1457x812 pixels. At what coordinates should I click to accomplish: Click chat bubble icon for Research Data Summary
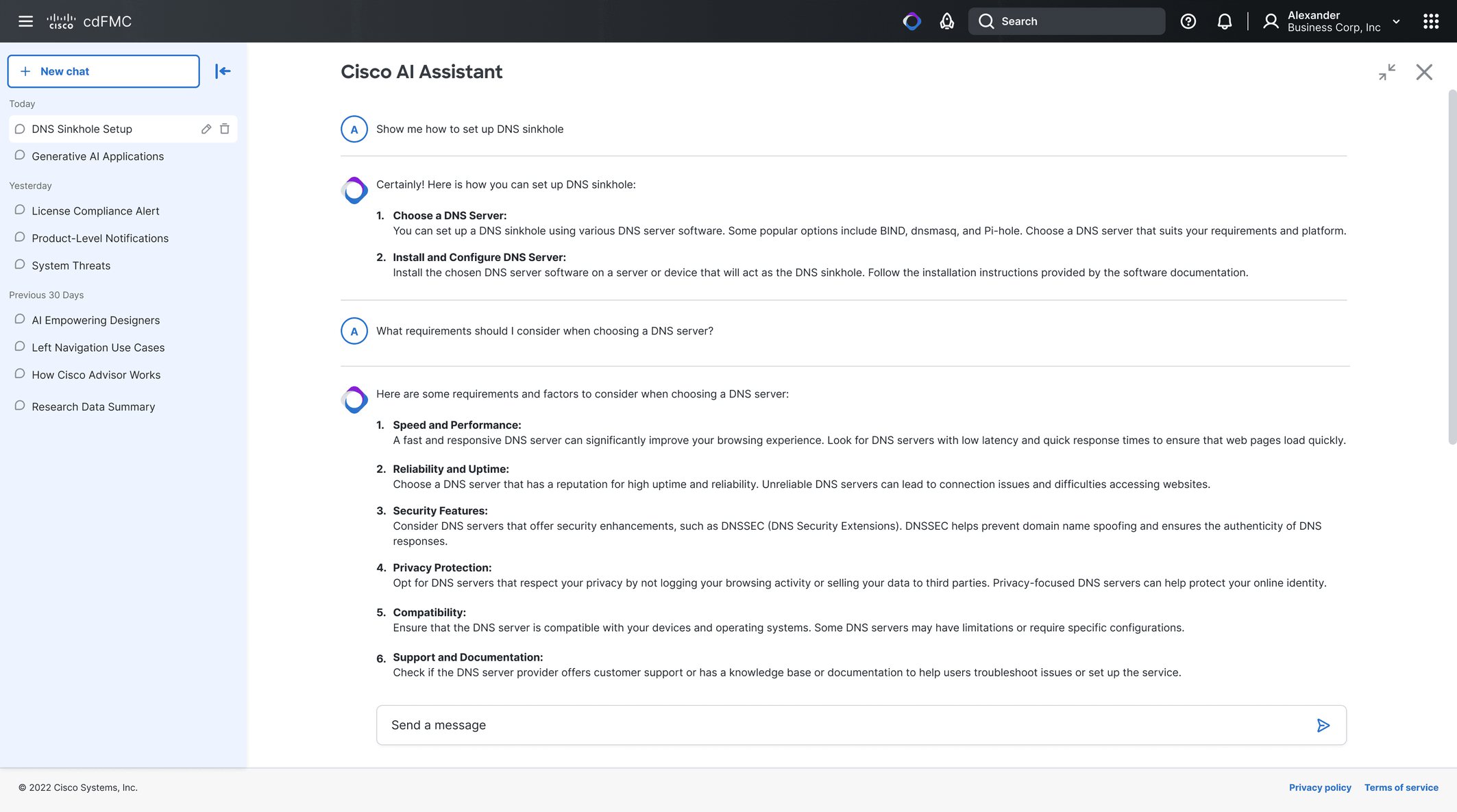tap(20, 406)
